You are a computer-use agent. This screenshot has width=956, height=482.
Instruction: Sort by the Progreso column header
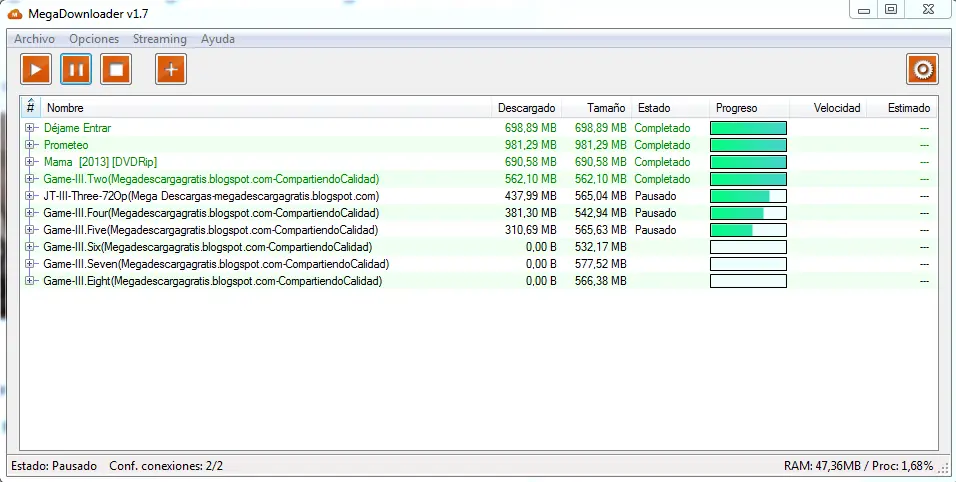click(749, 108)
